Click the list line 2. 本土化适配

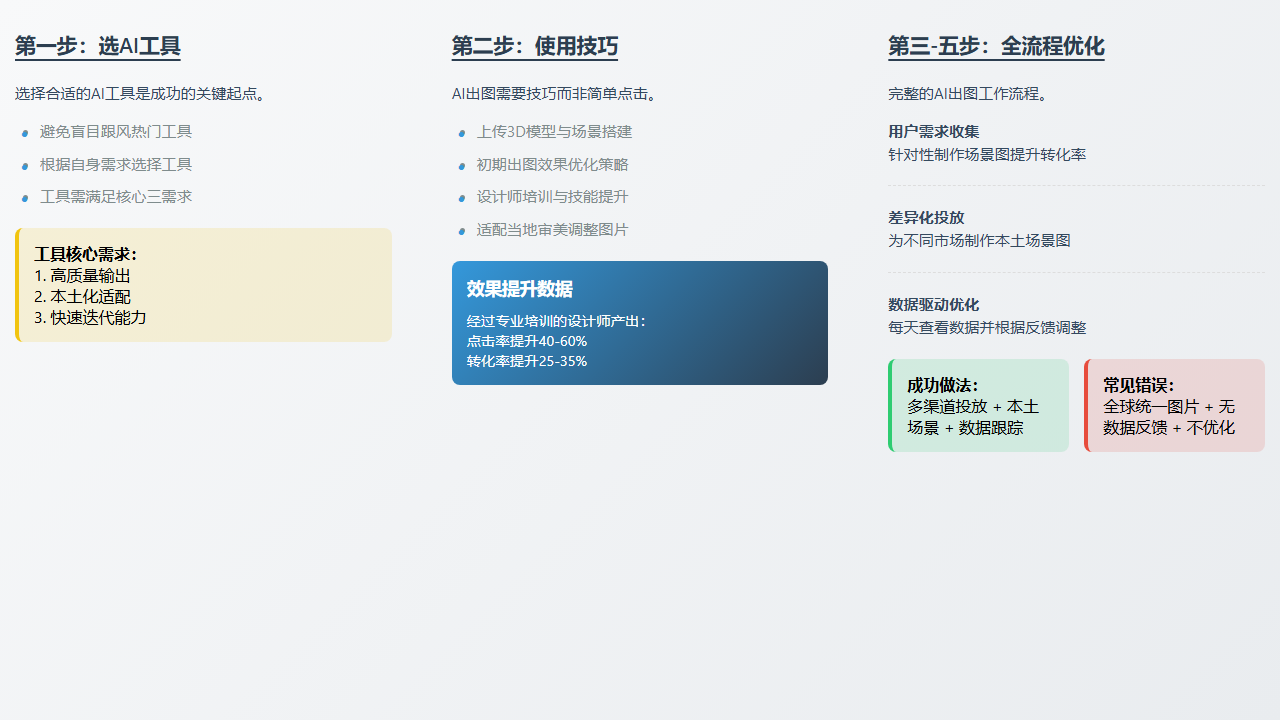(82, 296)
